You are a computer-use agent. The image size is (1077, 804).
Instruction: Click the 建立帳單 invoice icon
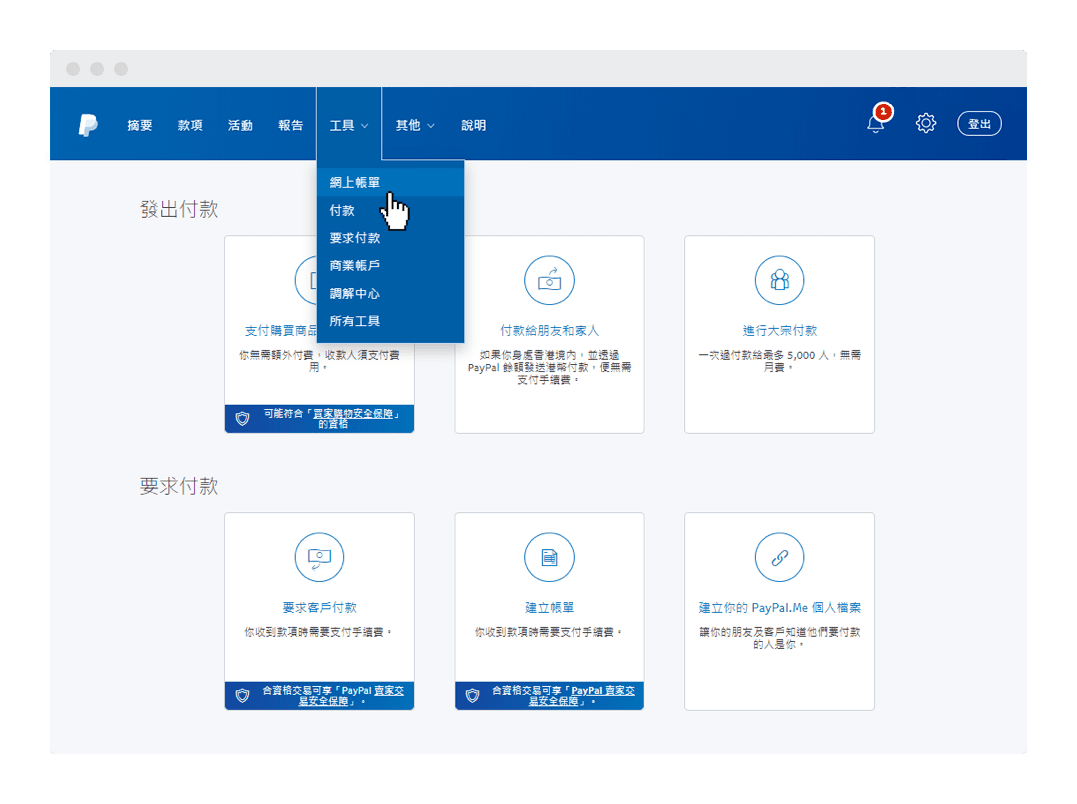click(549, 557)
